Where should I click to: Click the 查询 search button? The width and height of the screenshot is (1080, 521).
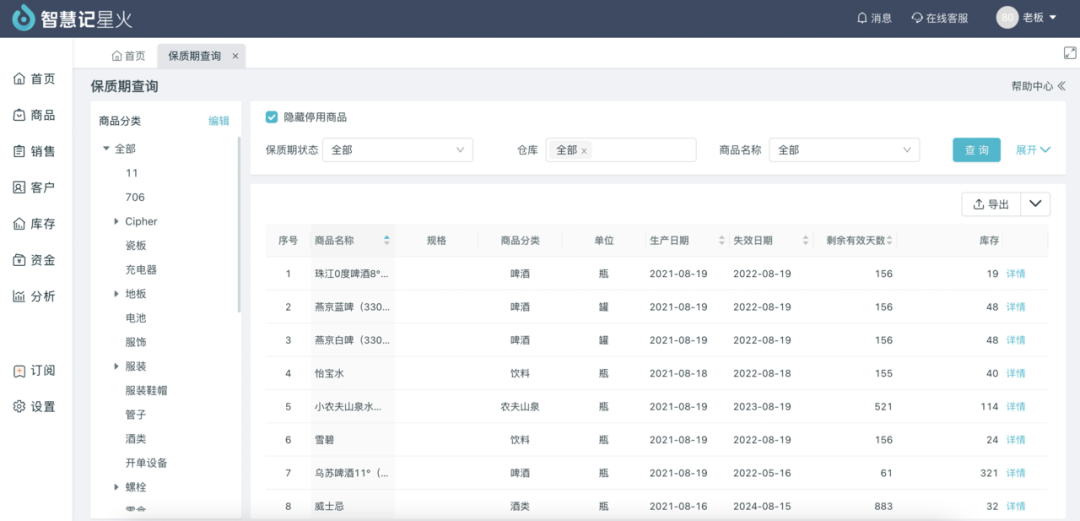(976, 150)
